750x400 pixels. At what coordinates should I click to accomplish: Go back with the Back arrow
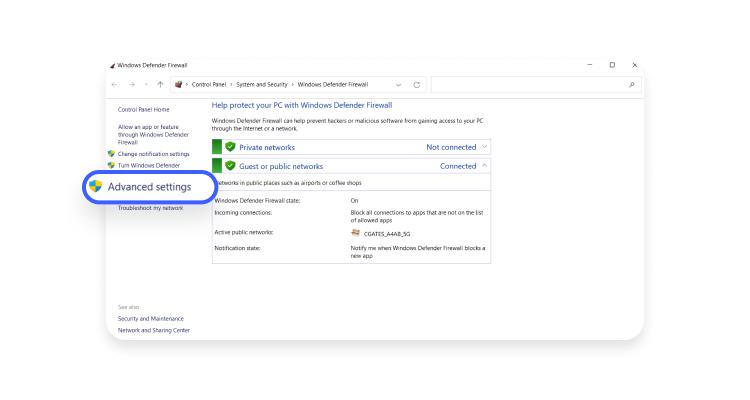114,85
